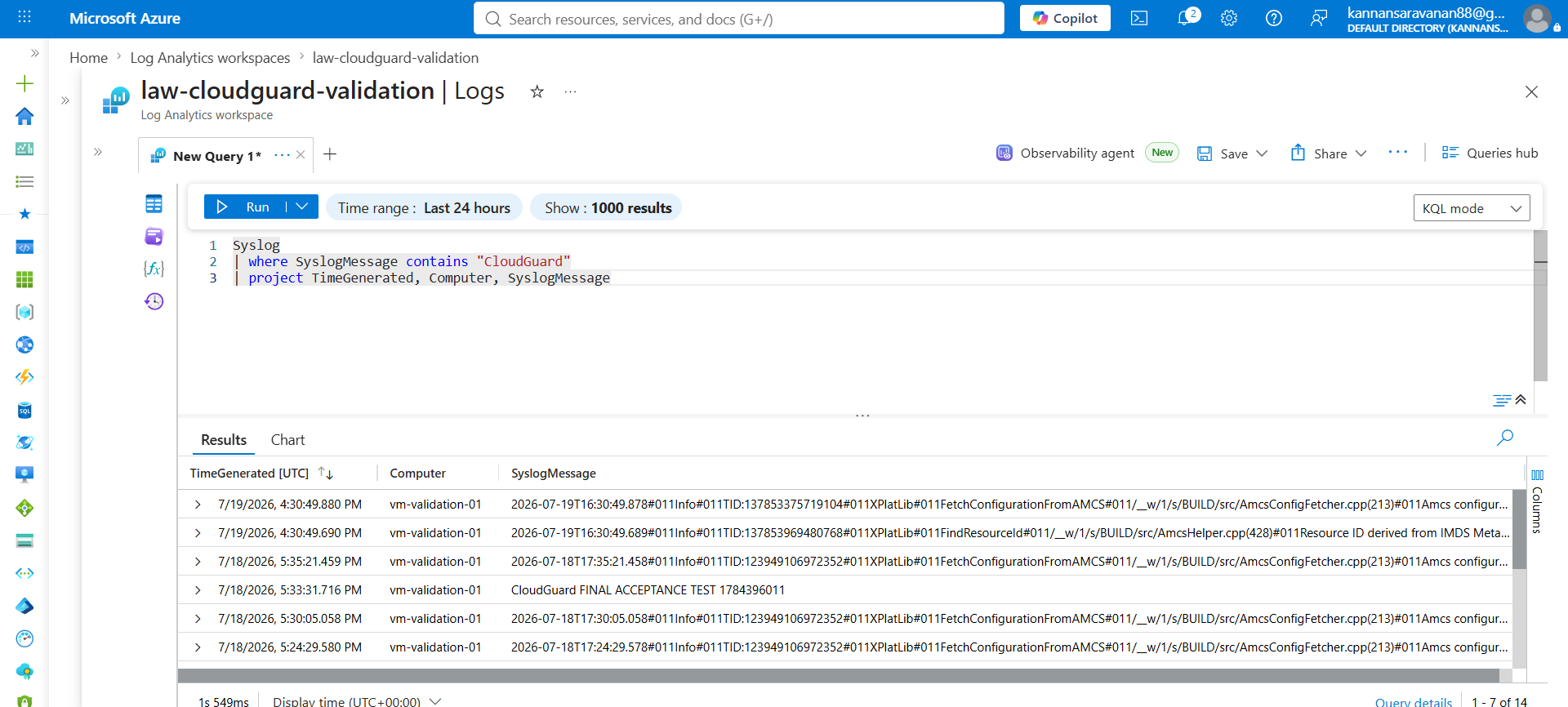Screen dimensions: 1568x707
Task: Select the New Query 1 tab
Action: [x=216, y=156]
